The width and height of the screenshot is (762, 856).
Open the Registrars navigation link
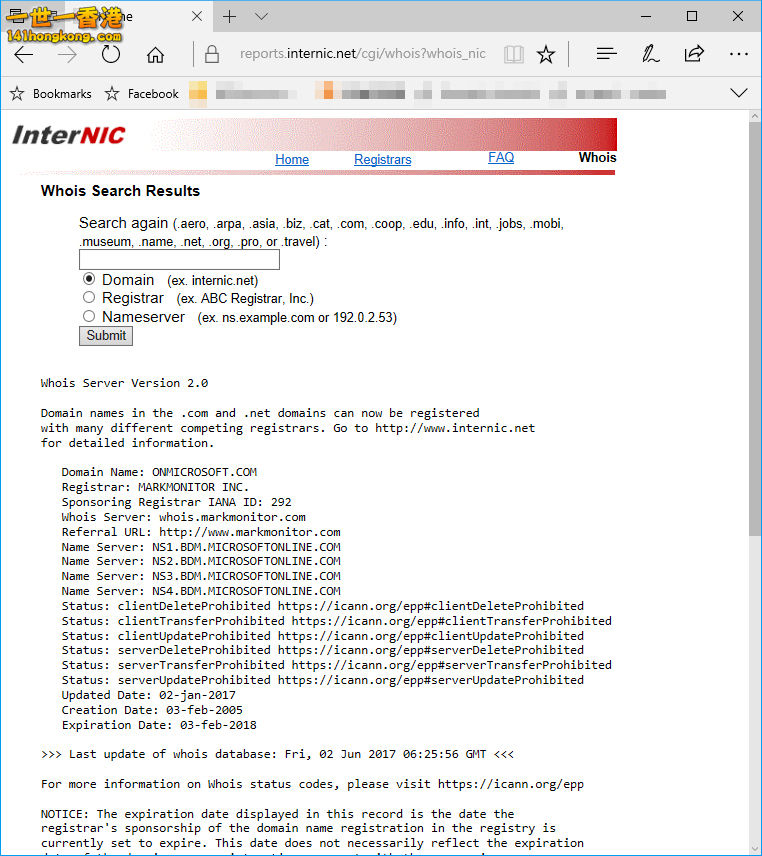382,159
